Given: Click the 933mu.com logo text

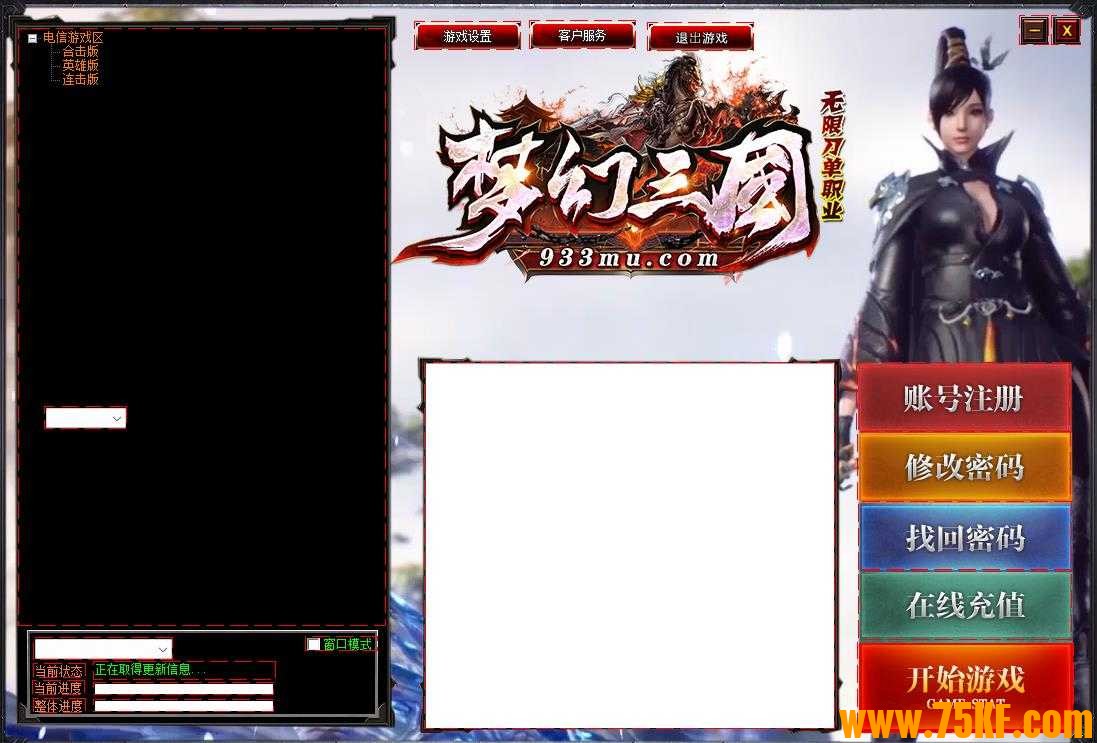Looking at the screenshot, I should tap(629, 258).
